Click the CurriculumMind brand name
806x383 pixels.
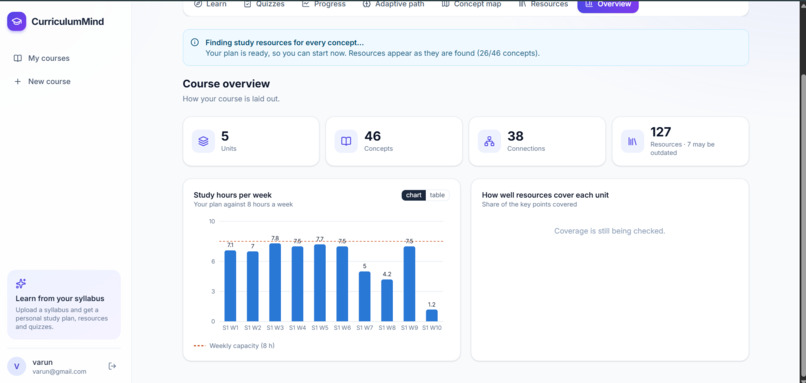(x=68, y=22)
